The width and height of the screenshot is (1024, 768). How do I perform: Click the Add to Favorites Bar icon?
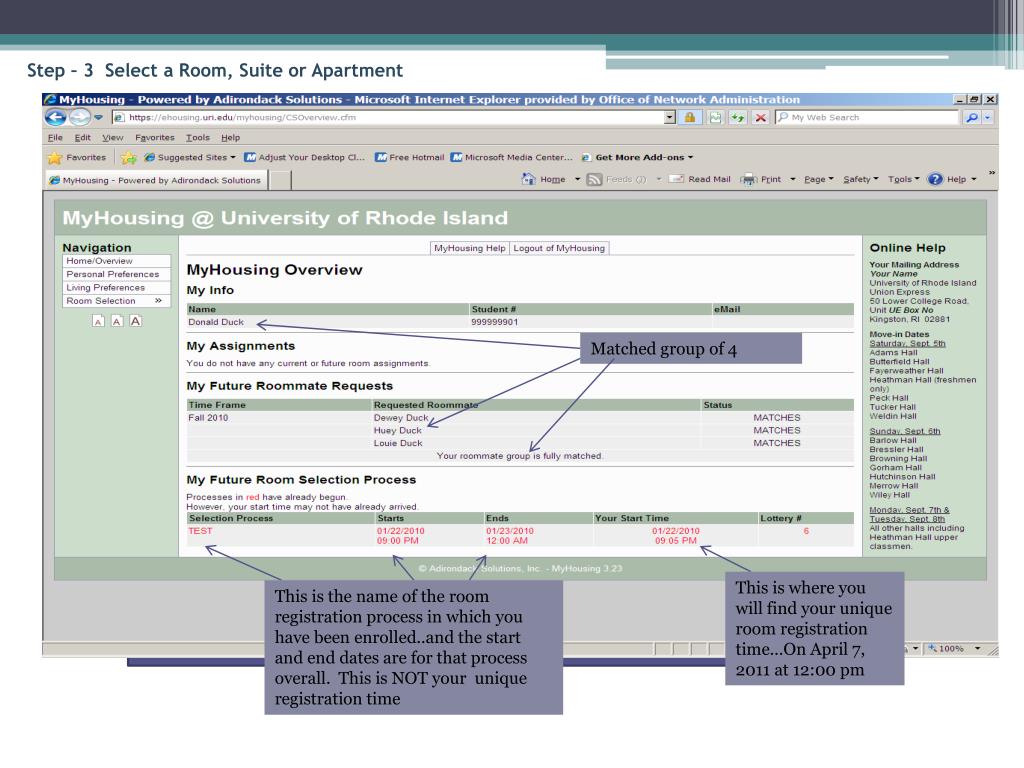129,157
